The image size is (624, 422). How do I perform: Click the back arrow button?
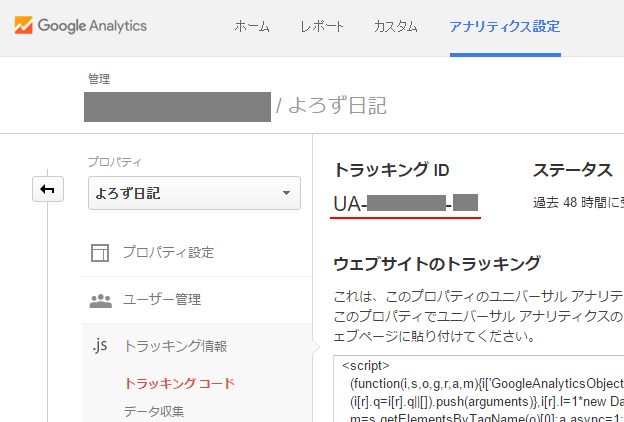tap(48, 189)
